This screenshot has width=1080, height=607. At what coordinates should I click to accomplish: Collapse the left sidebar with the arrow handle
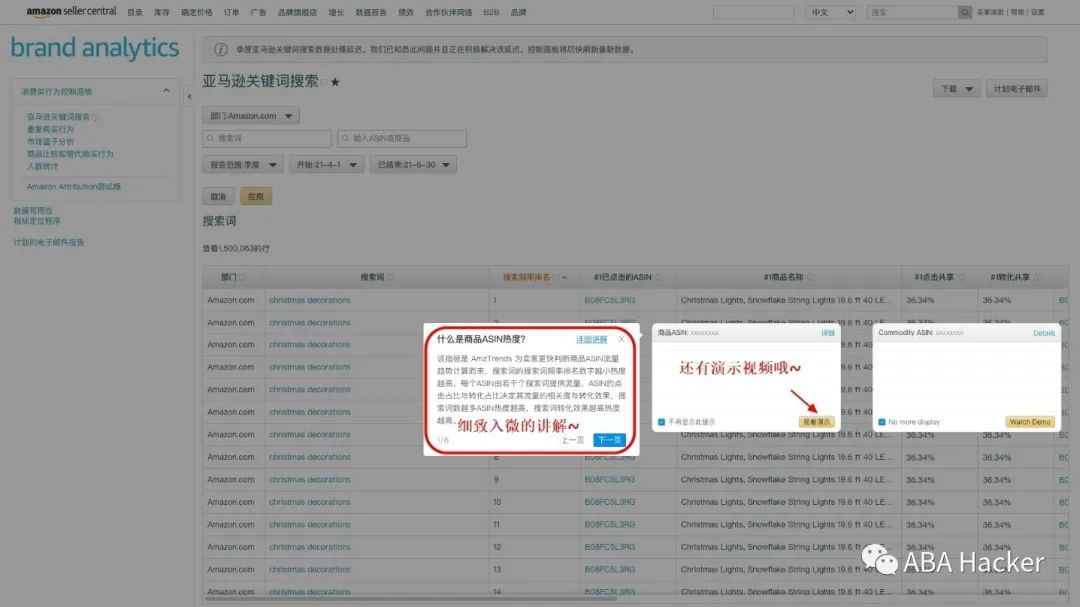[189, 96]
